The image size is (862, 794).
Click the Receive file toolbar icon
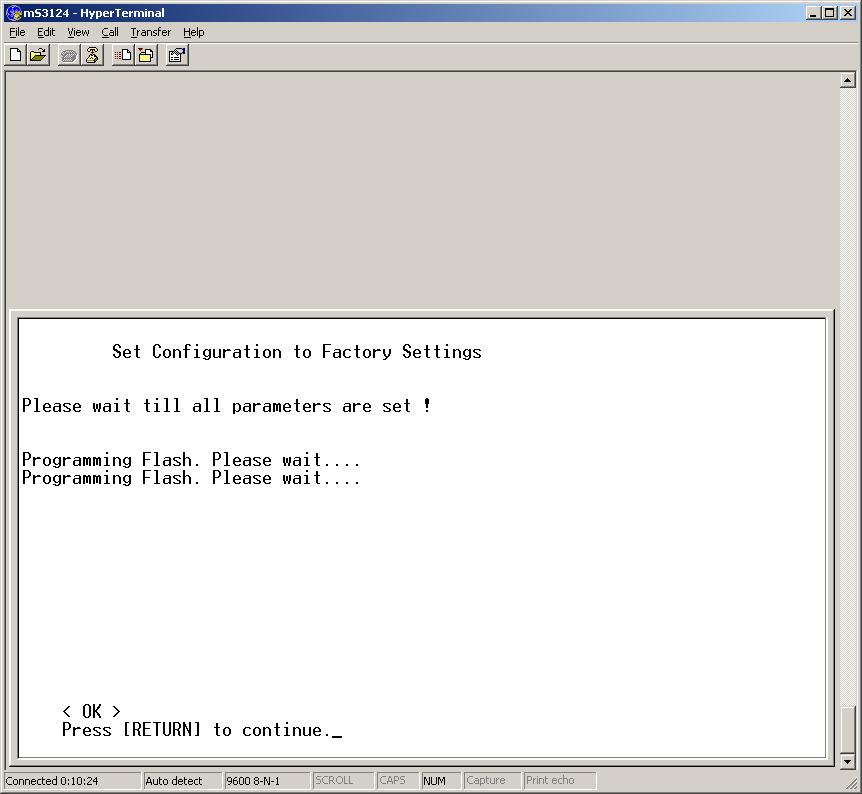point(146,56)
